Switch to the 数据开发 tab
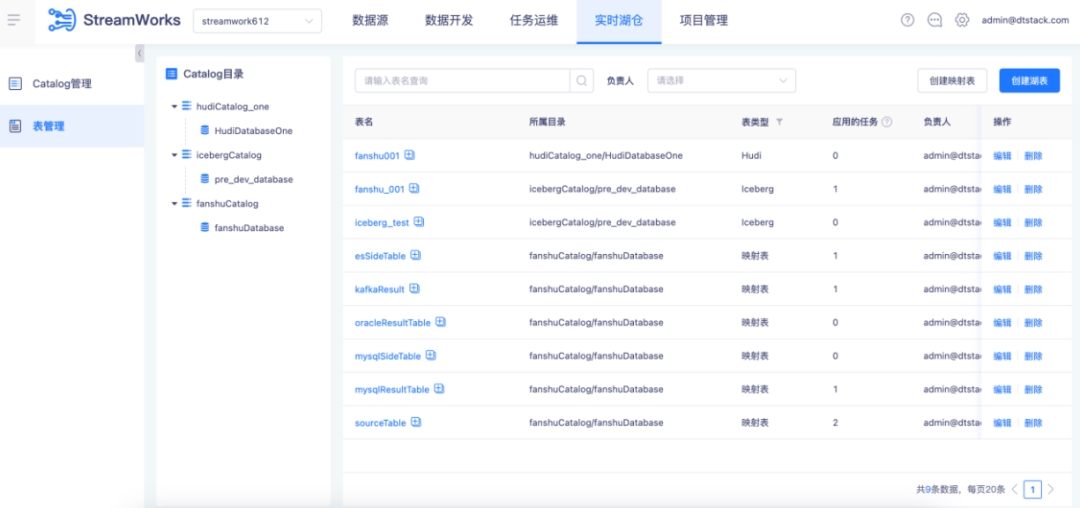Screen dimensions: 1080x508 pyautogui.click(x=449, y=21)
